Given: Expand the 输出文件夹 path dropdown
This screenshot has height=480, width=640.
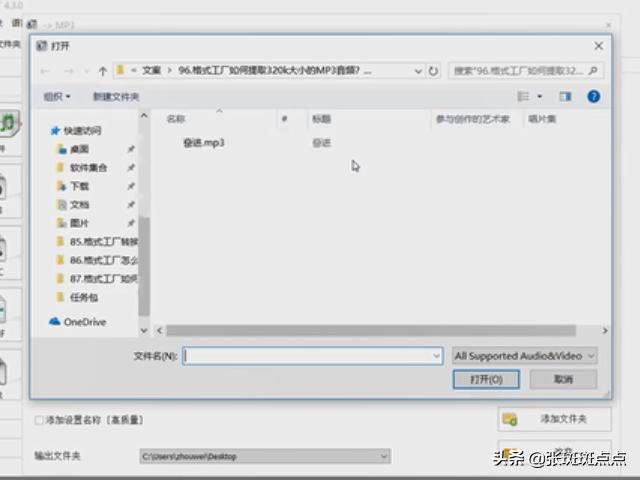Looking at the screenshot, I should pyautogui.click(x=384, y=456).
